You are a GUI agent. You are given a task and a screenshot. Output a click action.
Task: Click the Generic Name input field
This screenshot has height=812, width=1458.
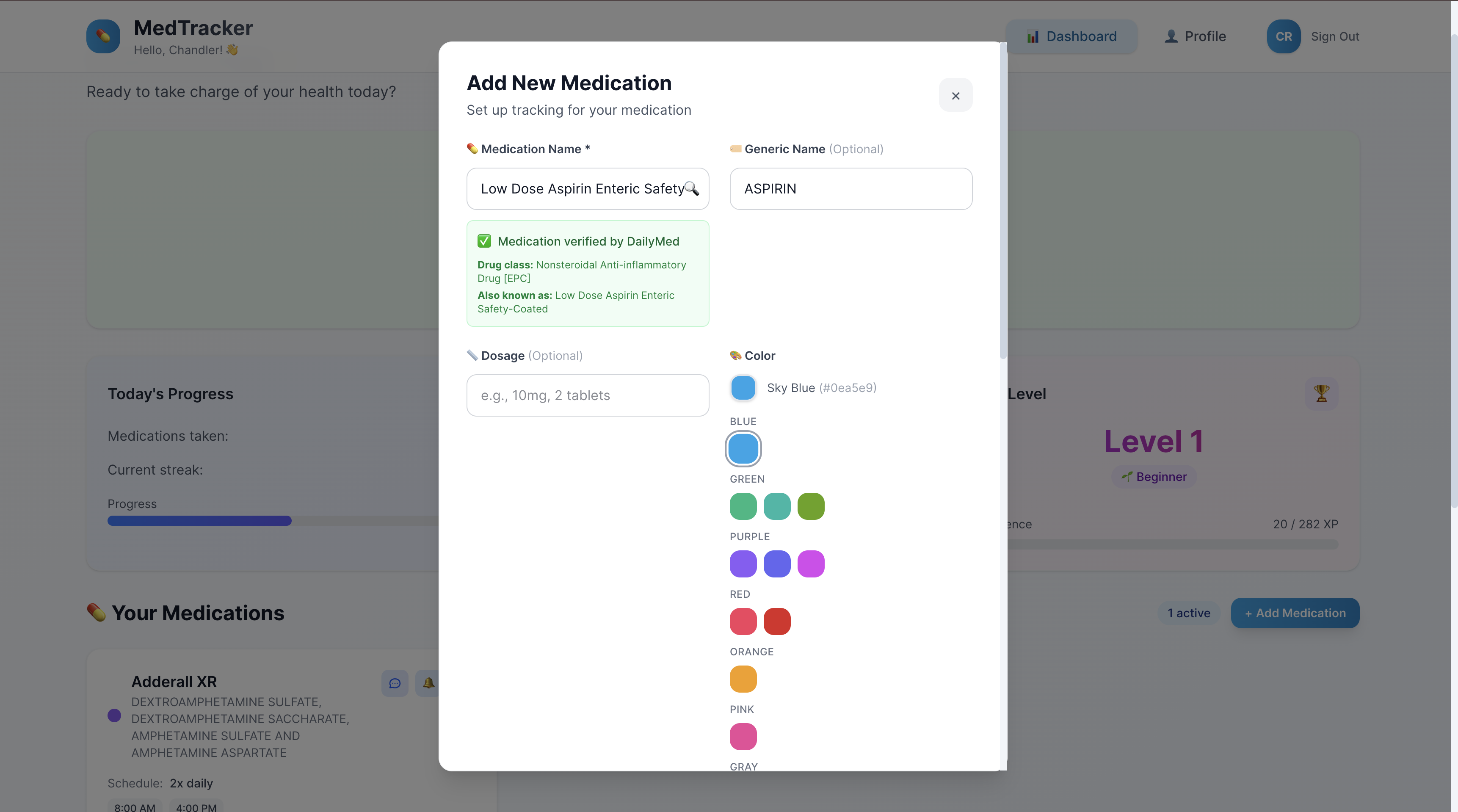pyautogui.click(x=850, y=188)
